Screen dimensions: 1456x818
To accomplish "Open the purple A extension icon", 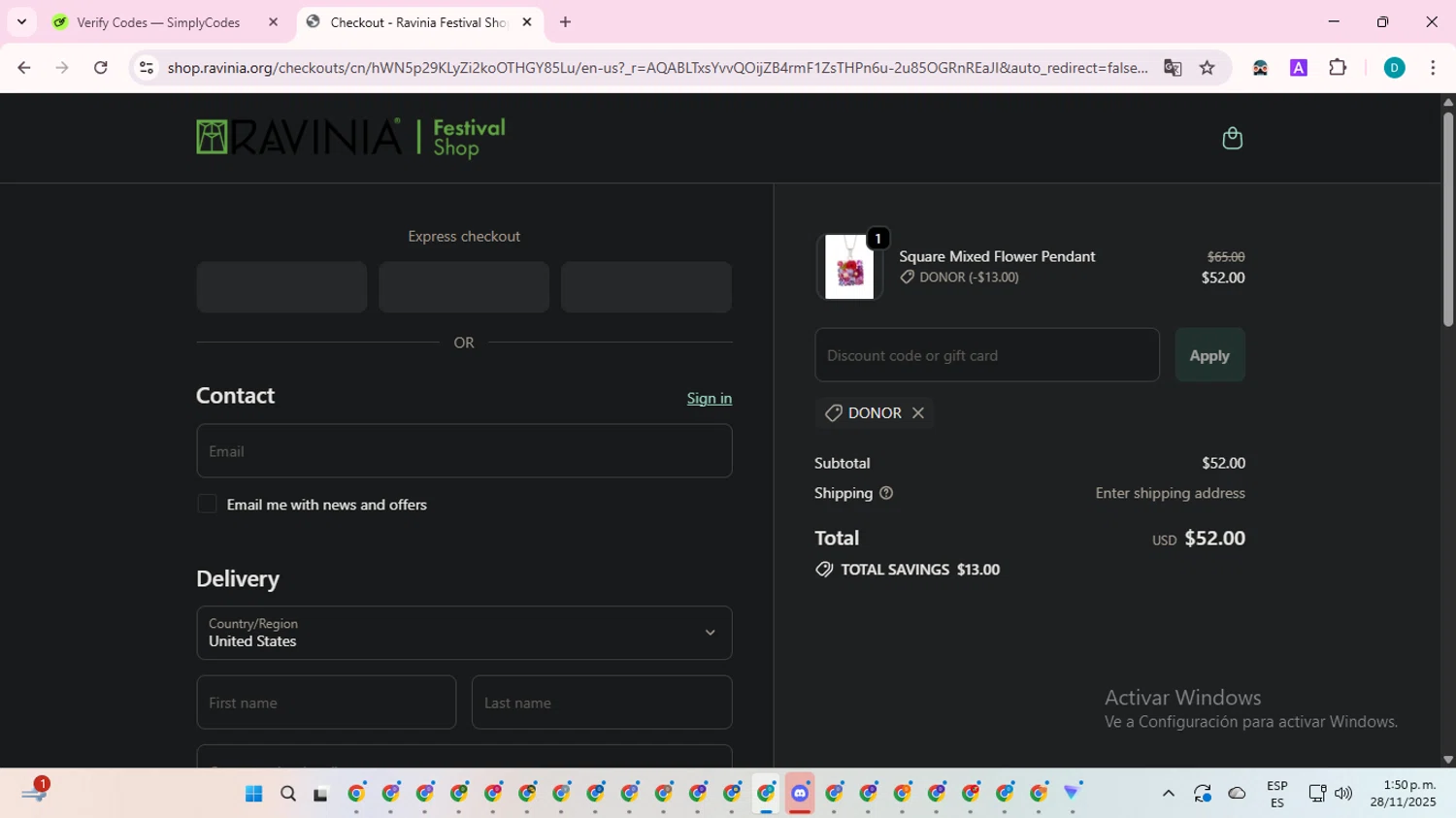I will [x=1298, y=68].
